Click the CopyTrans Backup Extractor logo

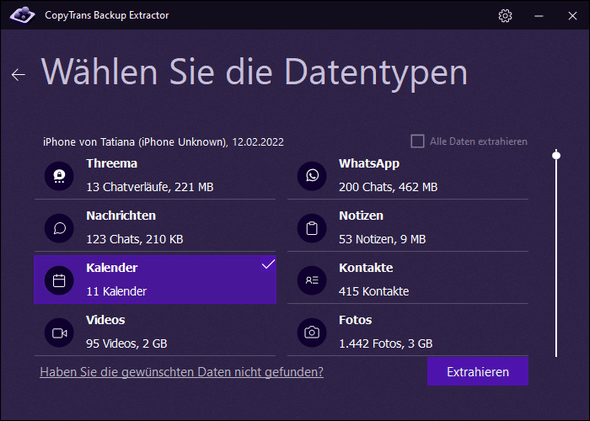(x=22, y=15)
